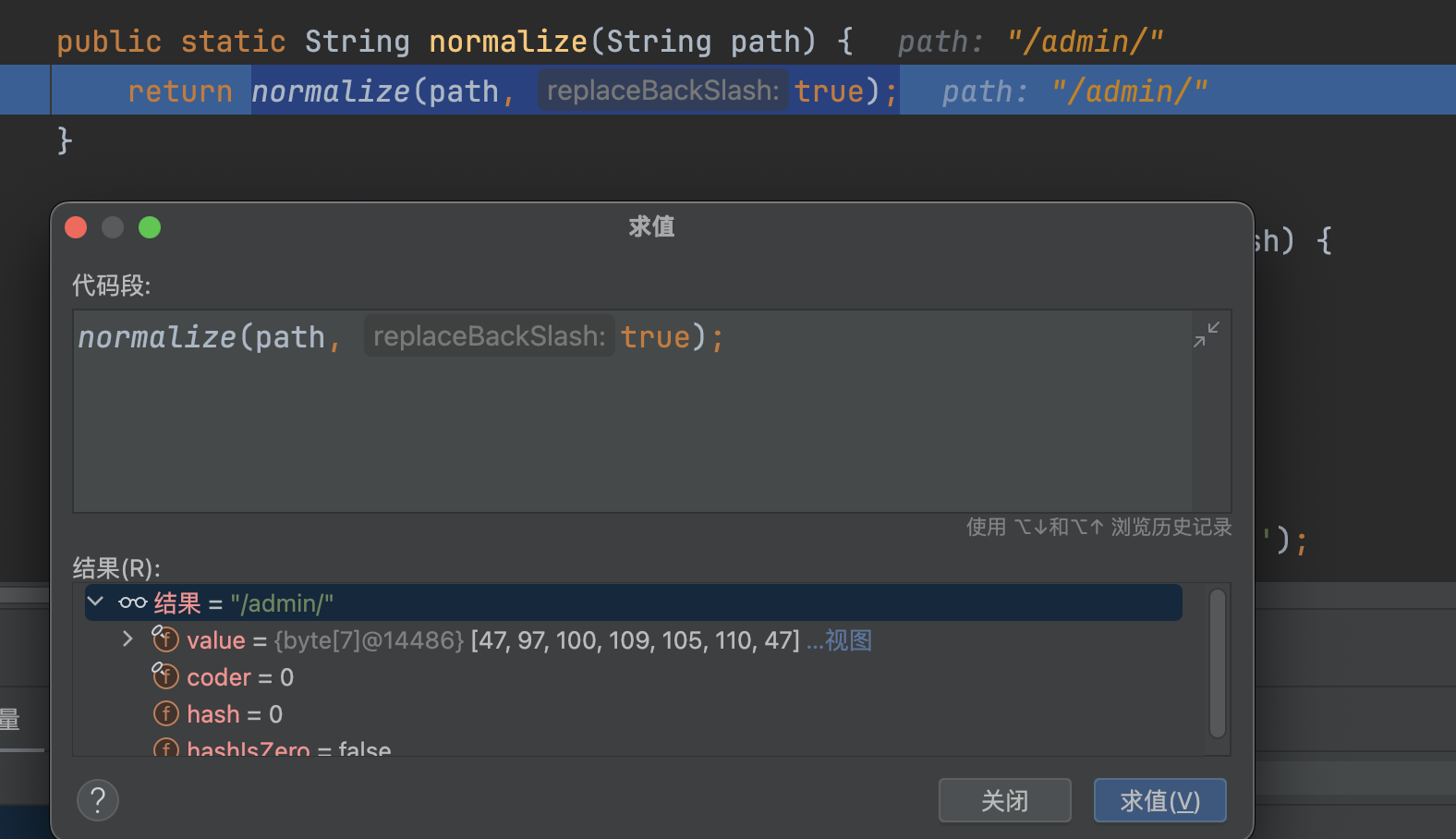Click the results panel vertical scrollbar
The height and width of the screenshot is (839, 1456).
[1217, 663]
